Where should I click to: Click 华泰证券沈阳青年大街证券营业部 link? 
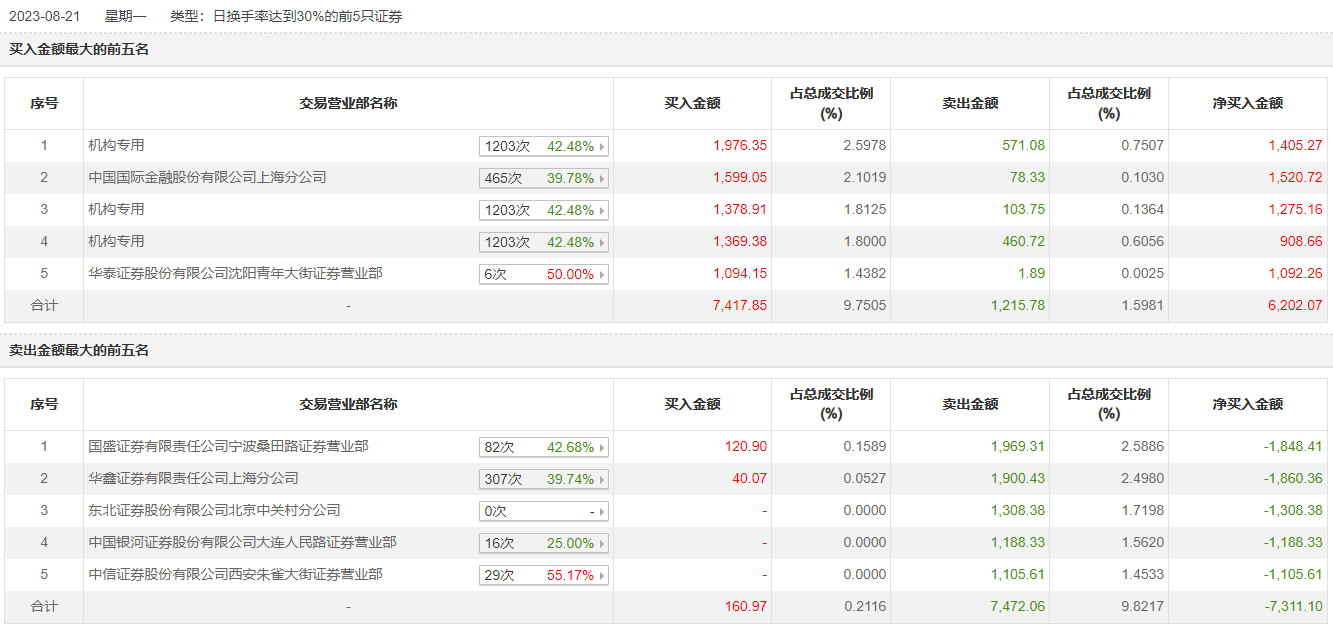[x=235, y=273]
